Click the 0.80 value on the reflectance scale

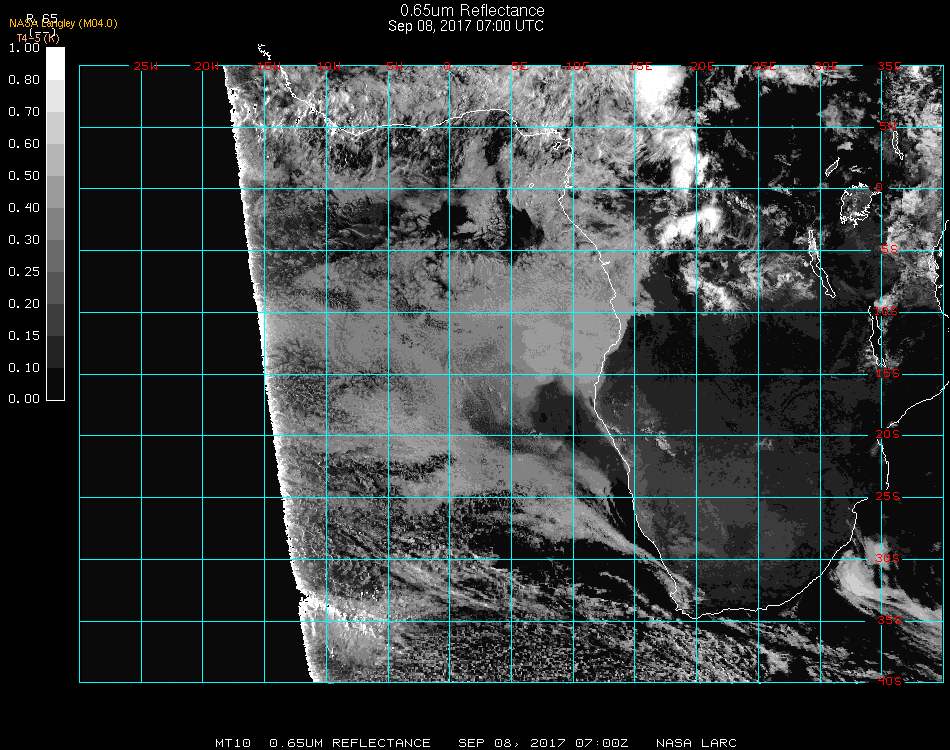[24, 80]
